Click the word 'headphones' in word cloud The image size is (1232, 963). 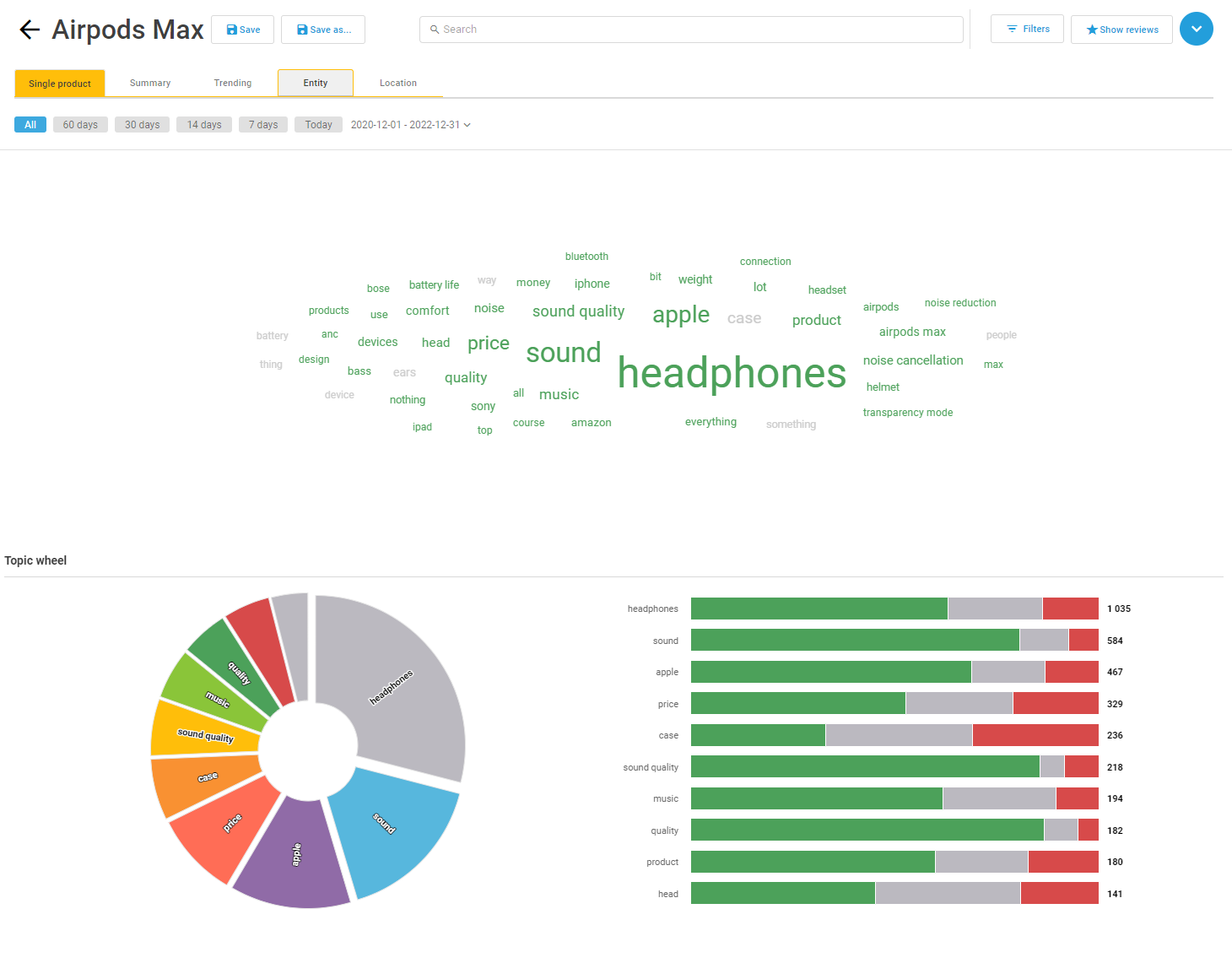[732, 374]
